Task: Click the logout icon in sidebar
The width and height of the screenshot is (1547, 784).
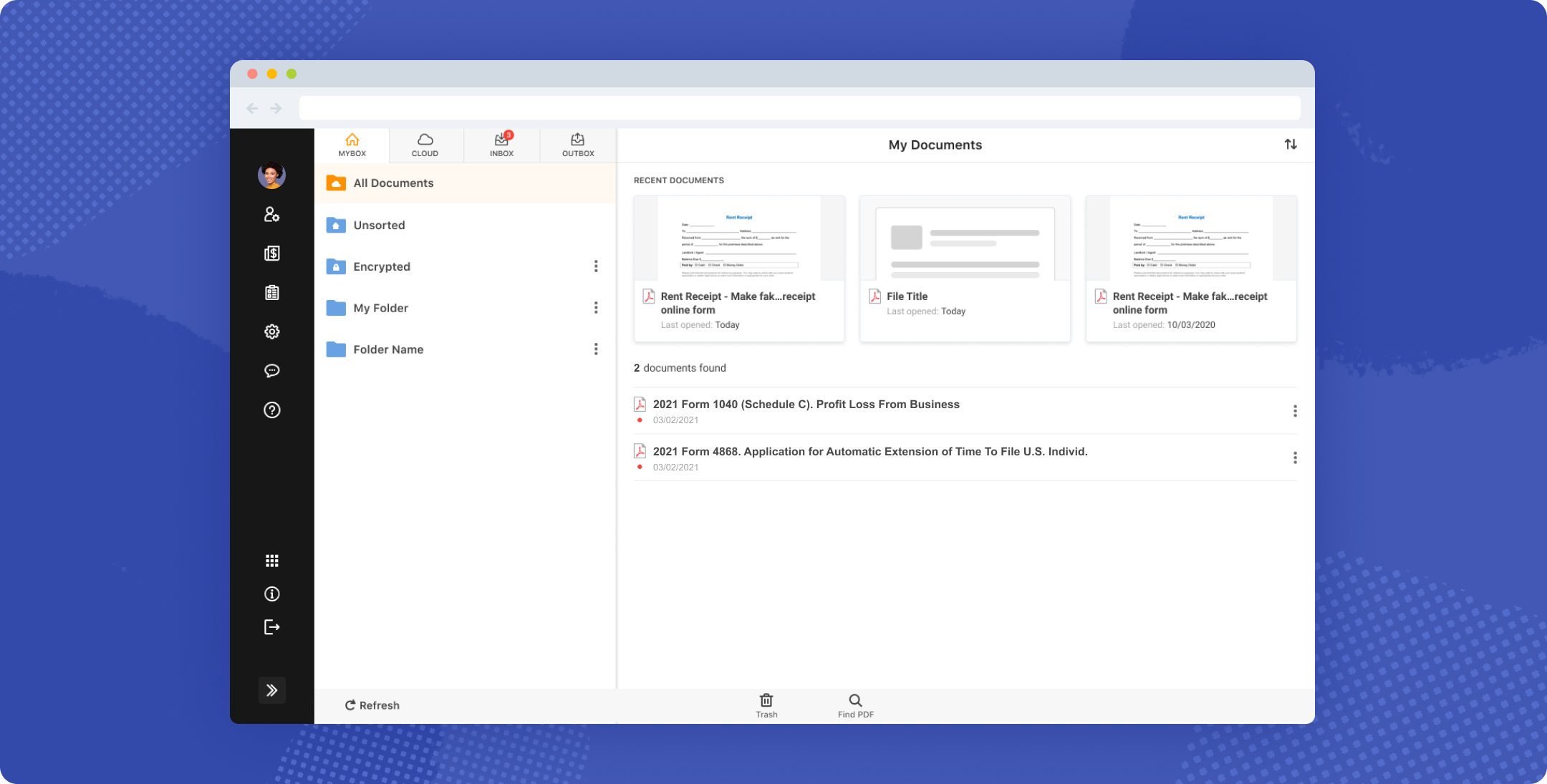Action: pyautogui.click(x=271, y=627)
